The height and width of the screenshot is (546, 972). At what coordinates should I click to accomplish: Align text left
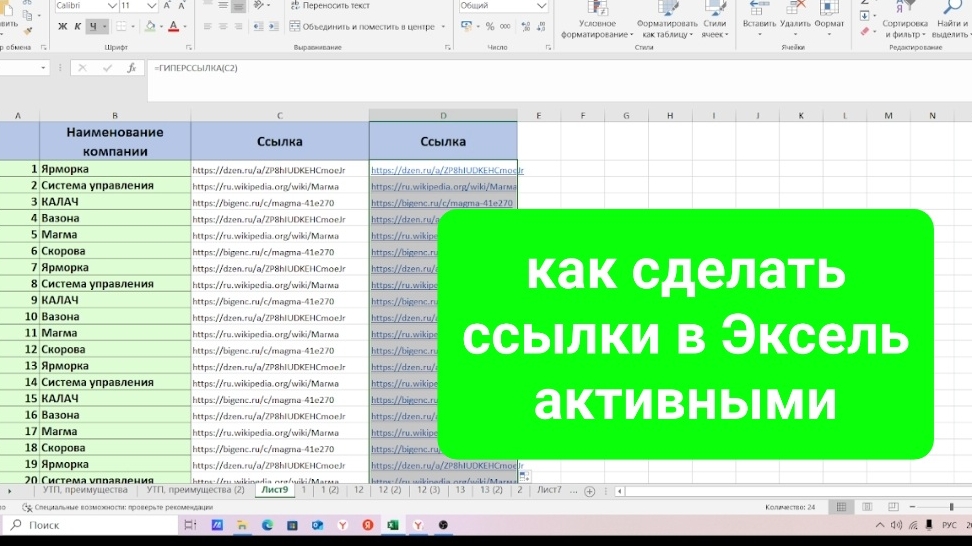click(x=208, y=27)
